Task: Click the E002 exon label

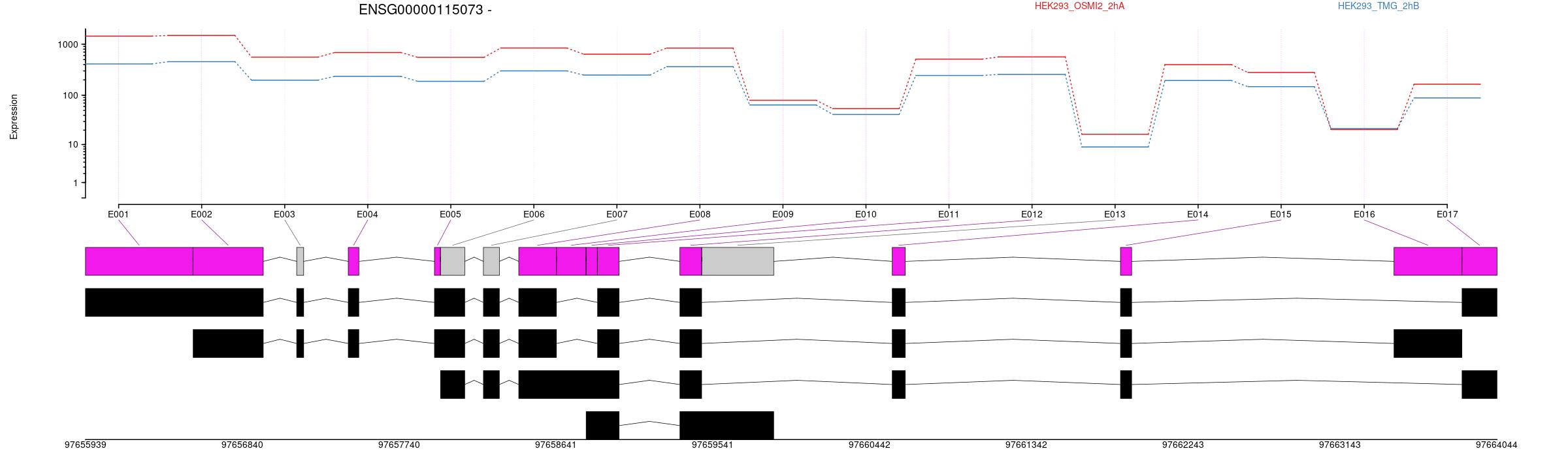Action: [x=201, y=214]
